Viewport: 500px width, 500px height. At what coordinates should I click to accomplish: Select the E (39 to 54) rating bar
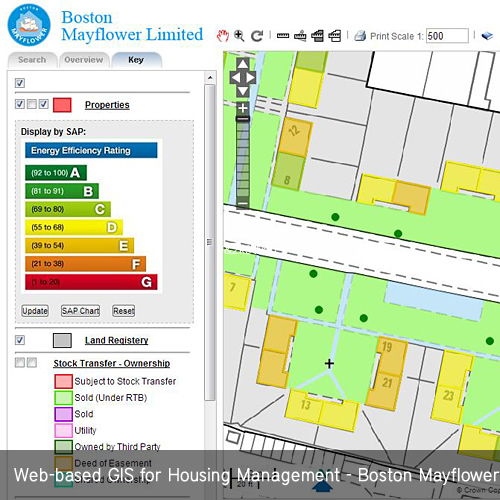pos(80,246)
